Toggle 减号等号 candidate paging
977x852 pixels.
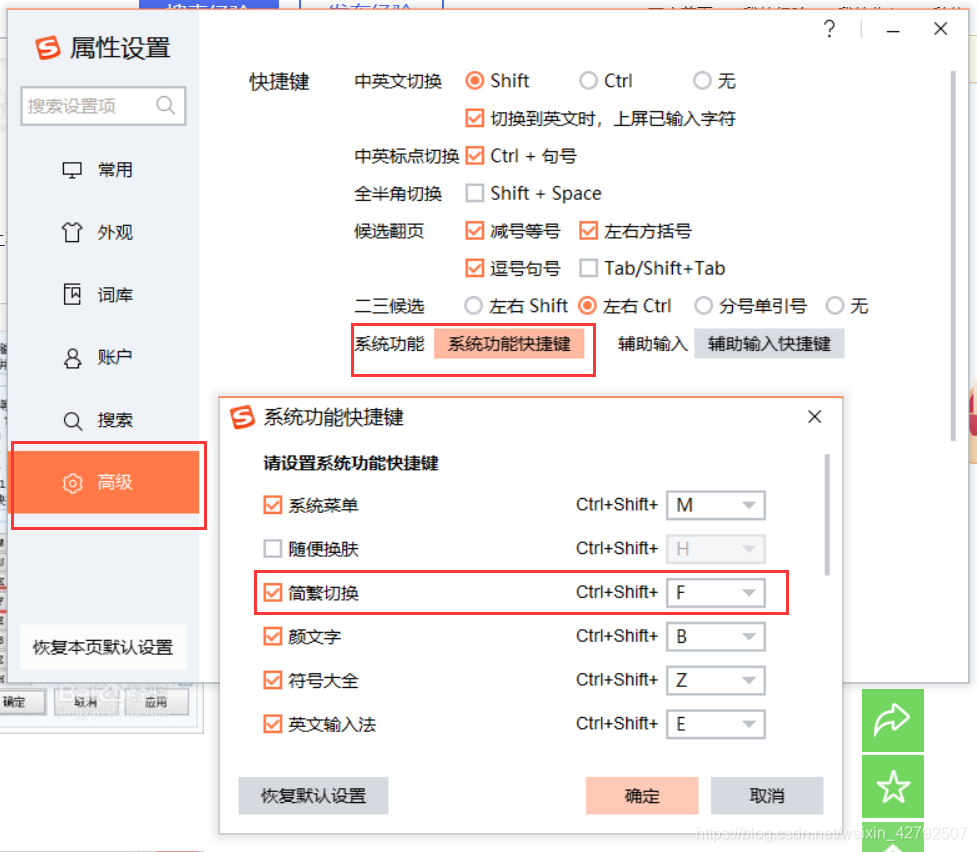pos(474,231)
